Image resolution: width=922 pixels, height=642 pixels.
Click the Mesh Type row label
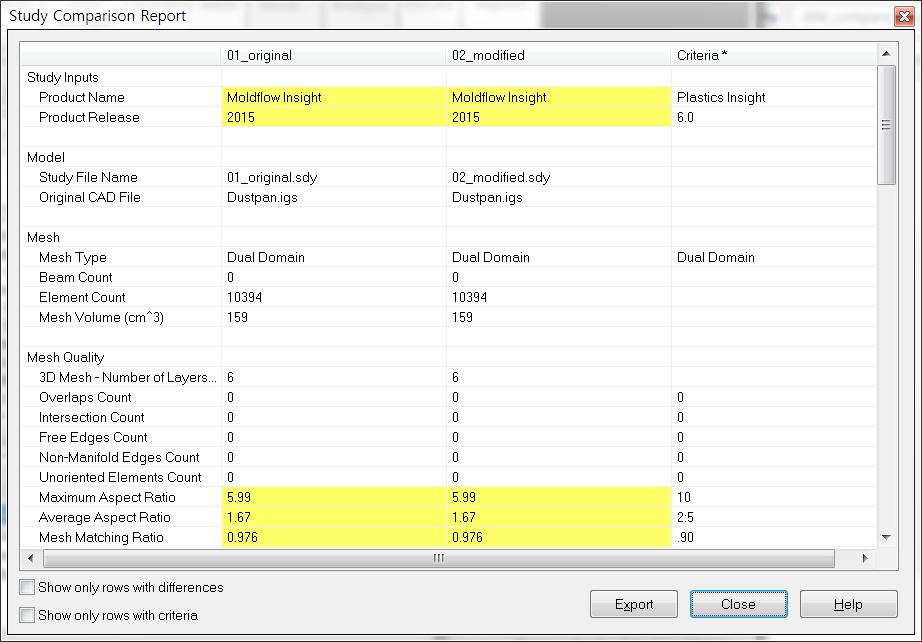tap(73, 258)
